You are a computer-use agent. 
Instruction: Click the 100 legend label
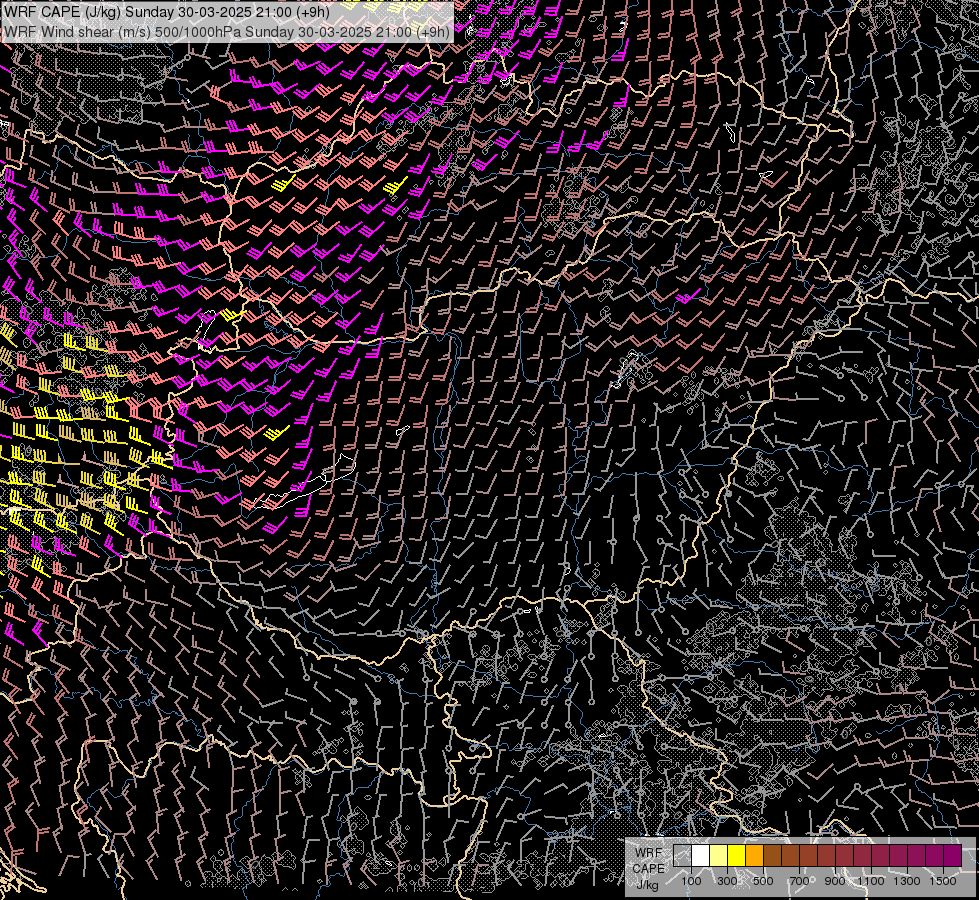pyautogui.click(x=691, y=881)
